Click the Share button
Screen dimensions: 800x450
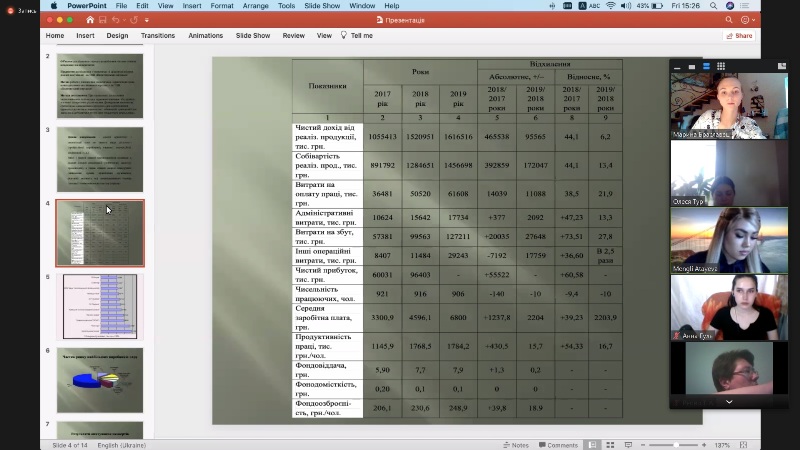click(x=739, y=36)
